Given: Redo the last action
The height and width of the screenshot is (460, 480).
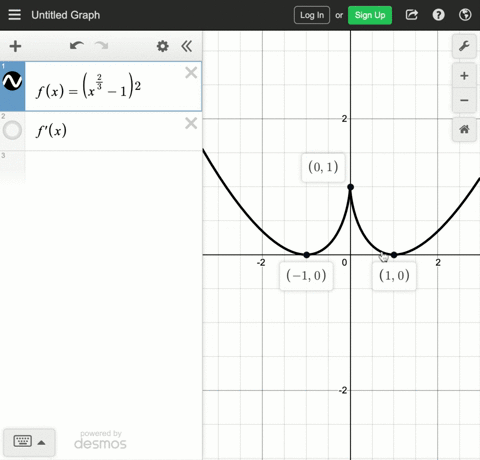Looking at the screenshot, I should [x=102, y=46].
